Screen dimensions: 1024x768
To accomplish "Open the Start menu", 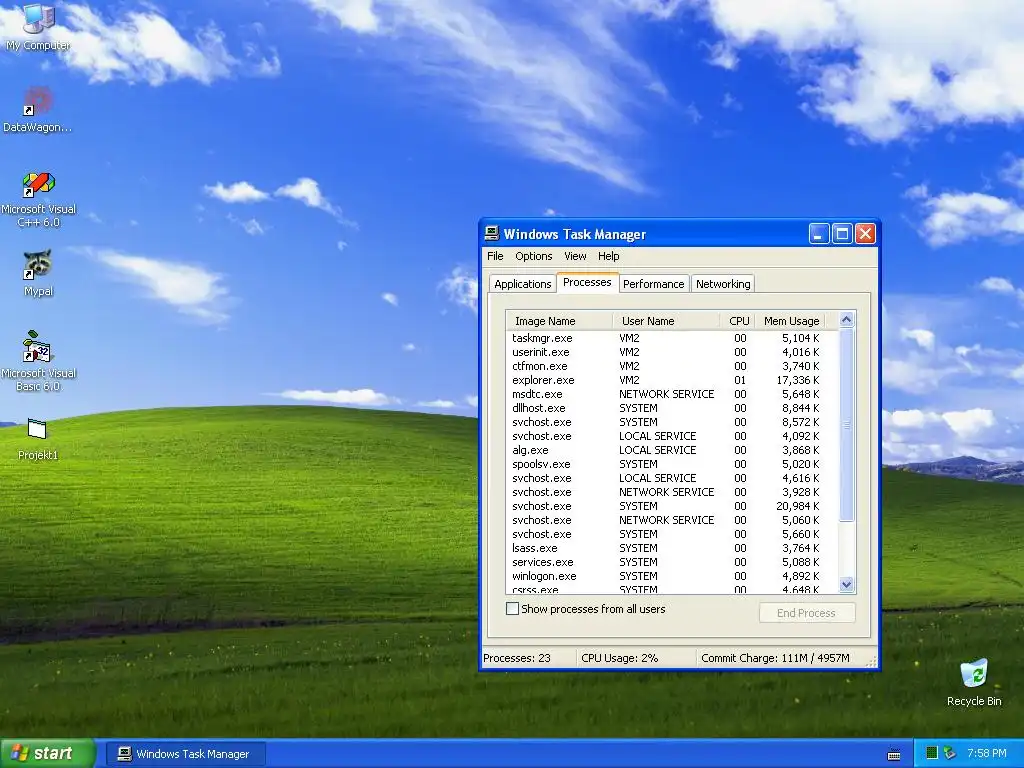I will (48, 754).
